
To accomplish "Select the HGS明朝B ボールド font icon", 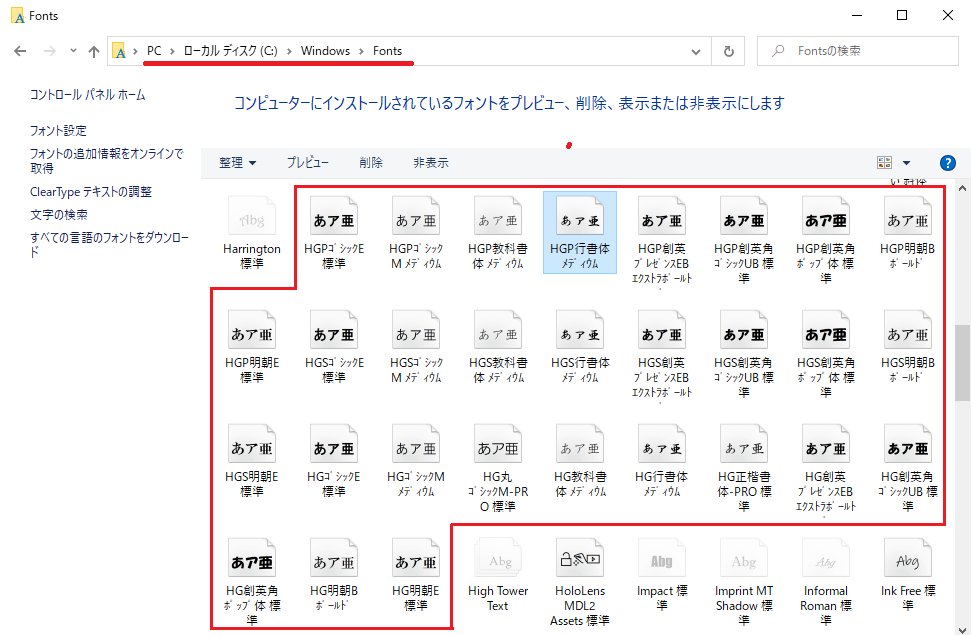I will [x=908, y=331].
